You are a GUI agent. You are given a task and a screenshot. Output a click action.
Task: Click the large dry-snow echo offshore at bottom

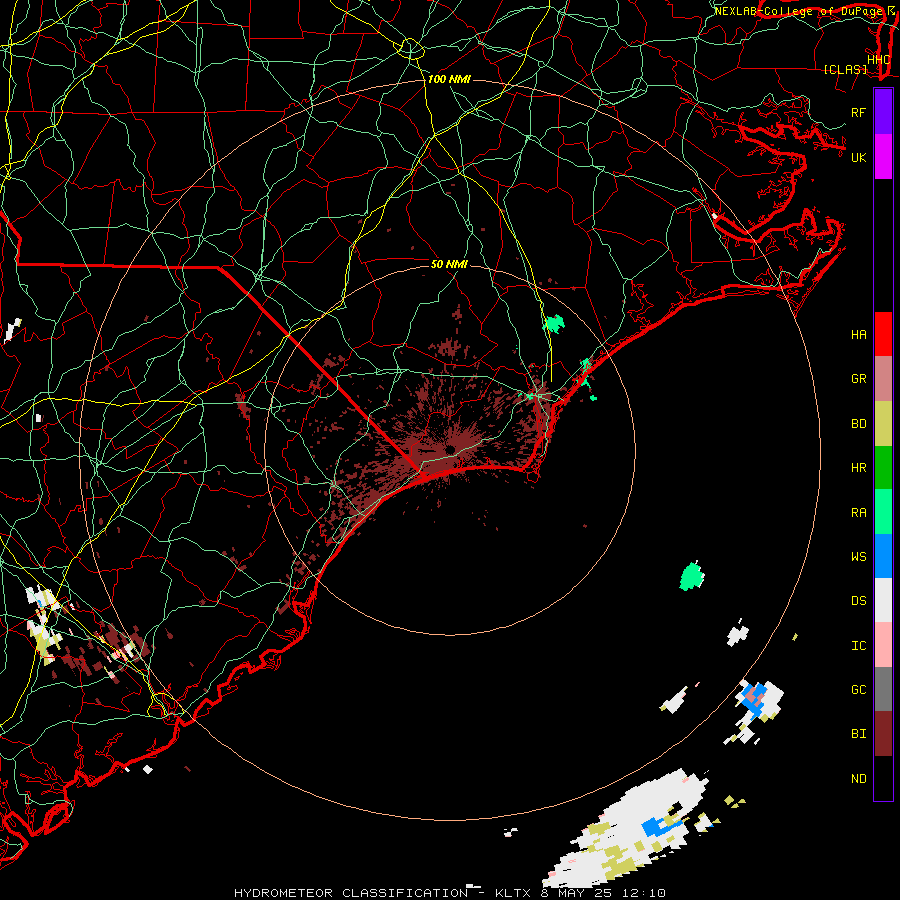coord(626,827)
